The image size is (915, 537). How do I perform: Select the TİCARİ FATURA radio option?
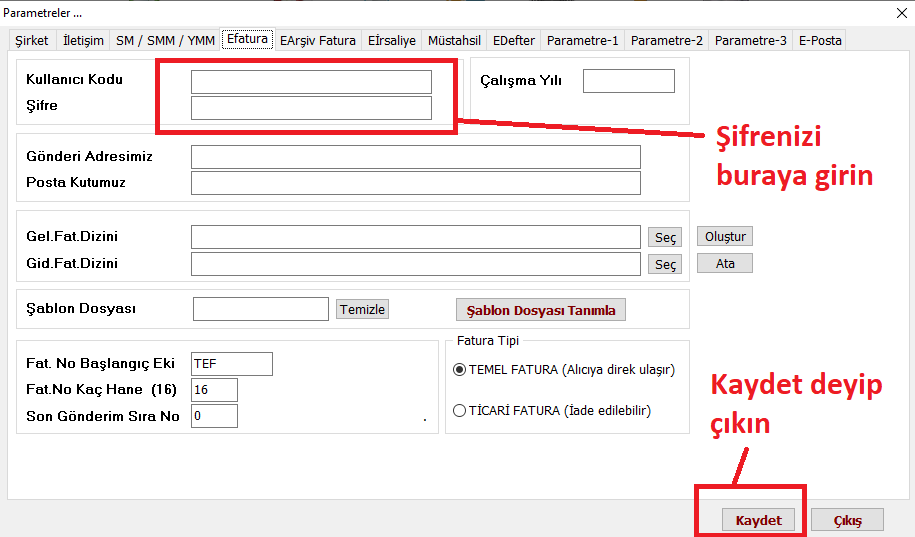(x=460, y=410)
